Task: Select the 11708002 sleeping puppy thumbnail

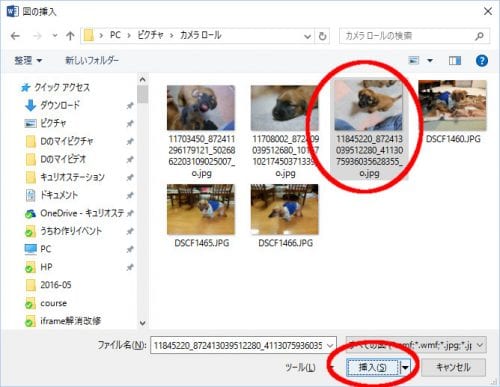Action: 284,108
